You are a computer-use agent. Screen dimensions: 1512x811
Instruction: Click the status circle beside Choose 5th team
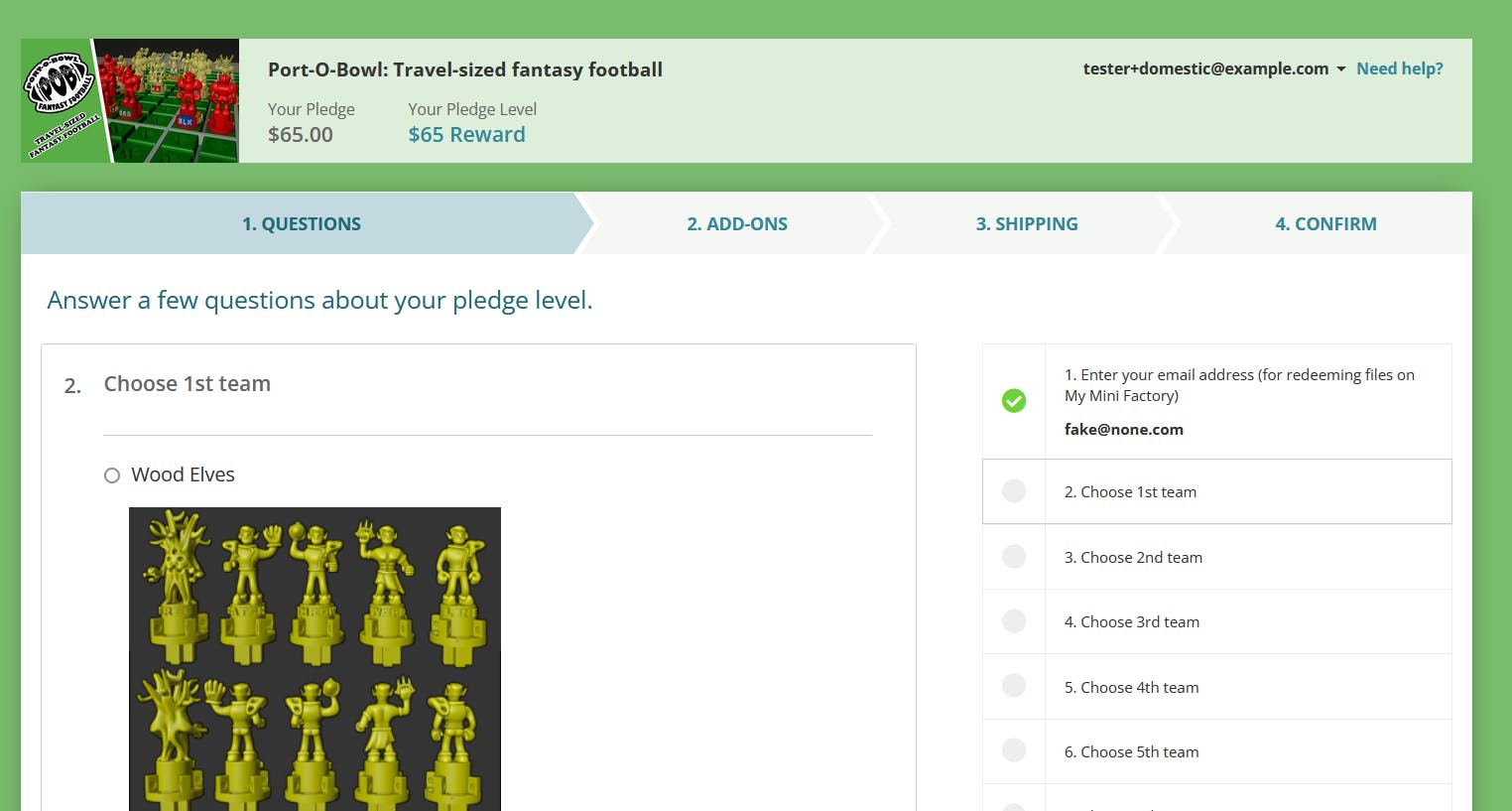(1014, 750)
